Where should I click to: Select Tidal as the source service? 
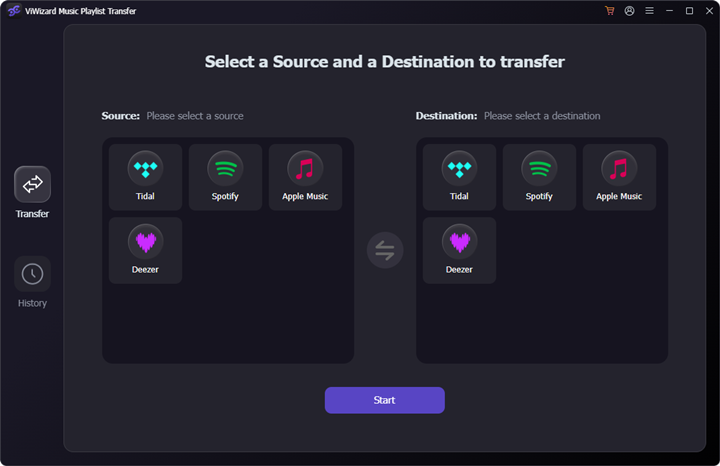[145, 177]
